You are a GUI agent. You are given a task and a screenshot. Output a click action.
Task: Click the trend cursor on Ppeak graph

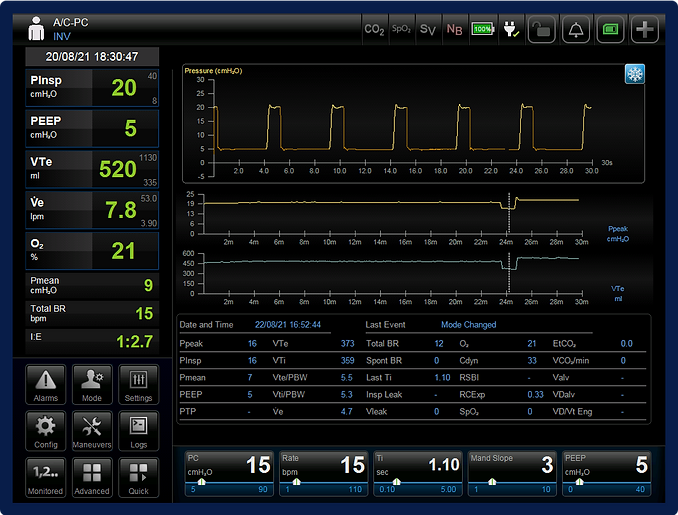(509, 214)
